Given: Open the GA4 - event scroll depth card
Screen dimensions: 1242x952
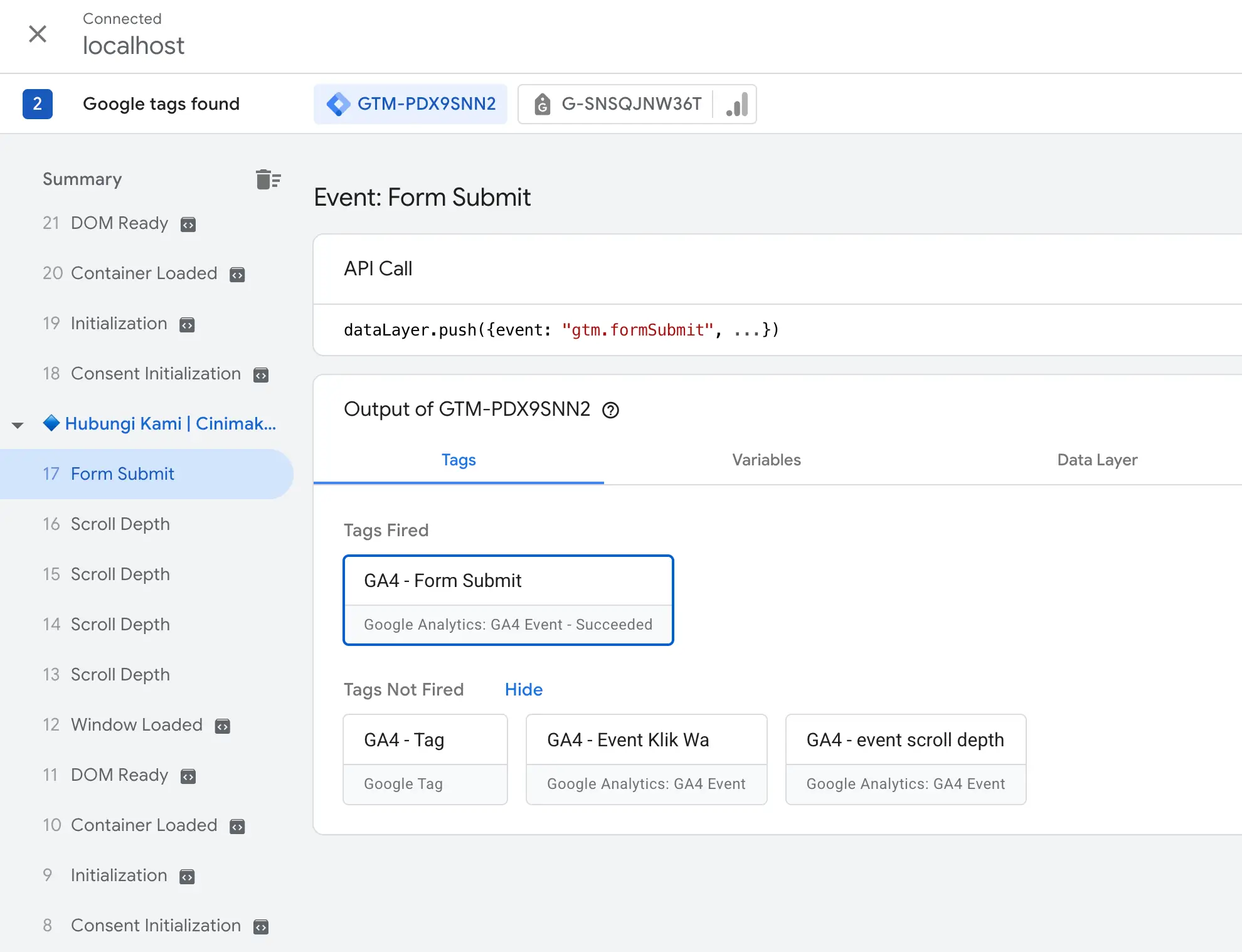Looking at the screenshot, I should 906,759.
